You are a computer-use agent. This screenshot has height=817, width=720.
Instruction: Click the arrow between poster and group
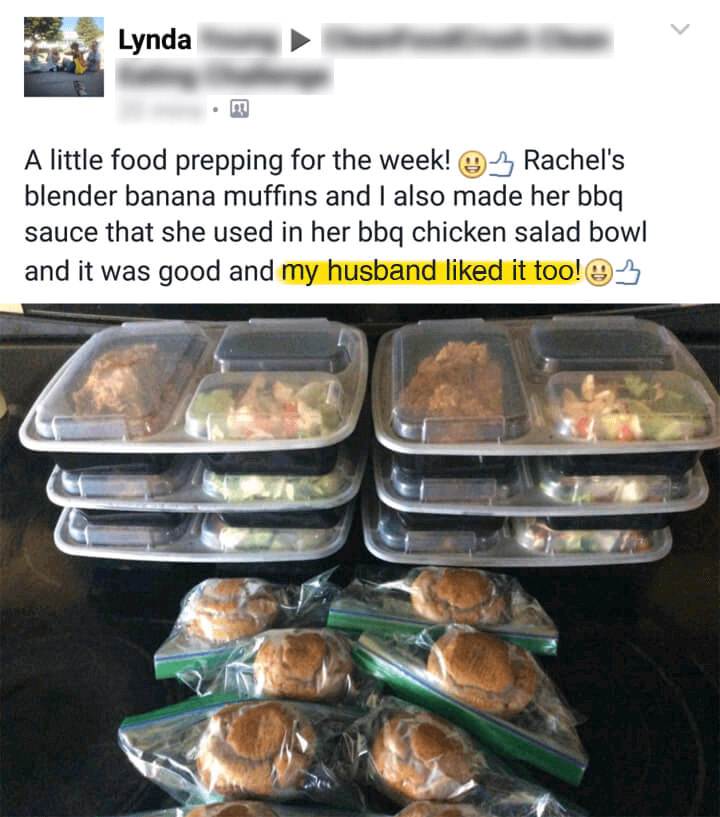[x=300, y=40]
